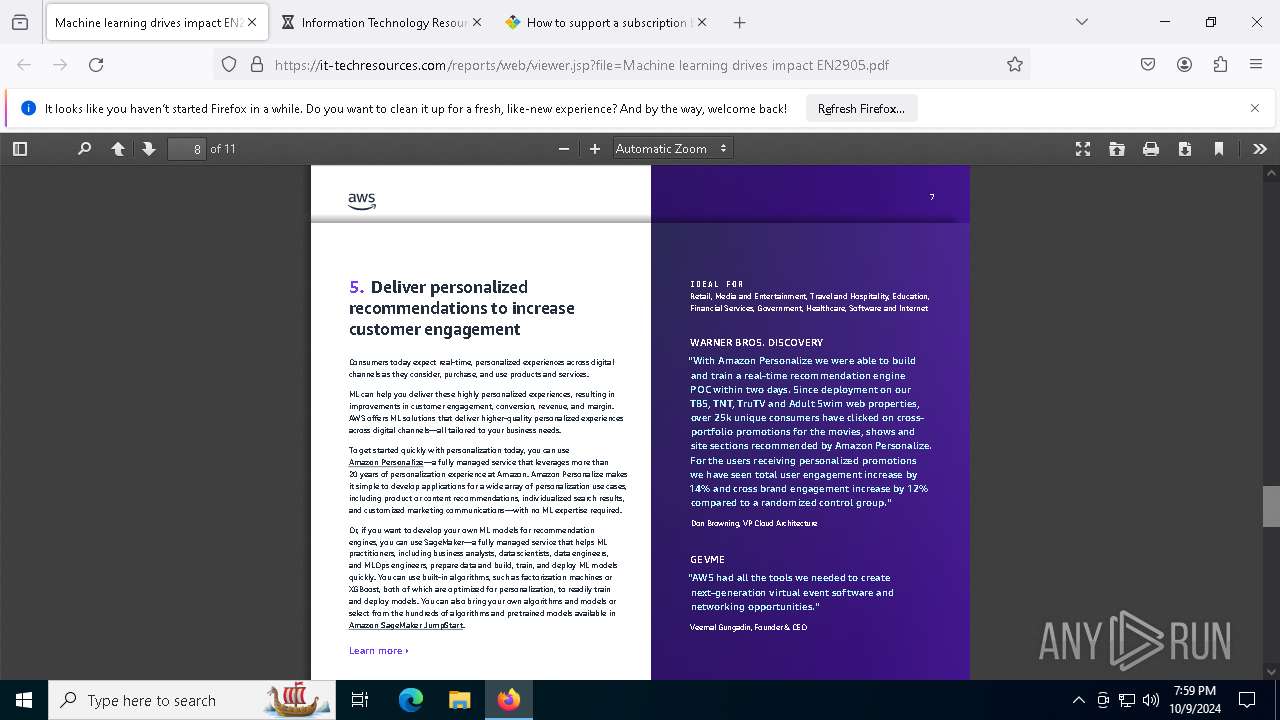The height and width of the screenshot is (720, 1280).
Task: Open the Windows Start menu
Action: (24, 700)
